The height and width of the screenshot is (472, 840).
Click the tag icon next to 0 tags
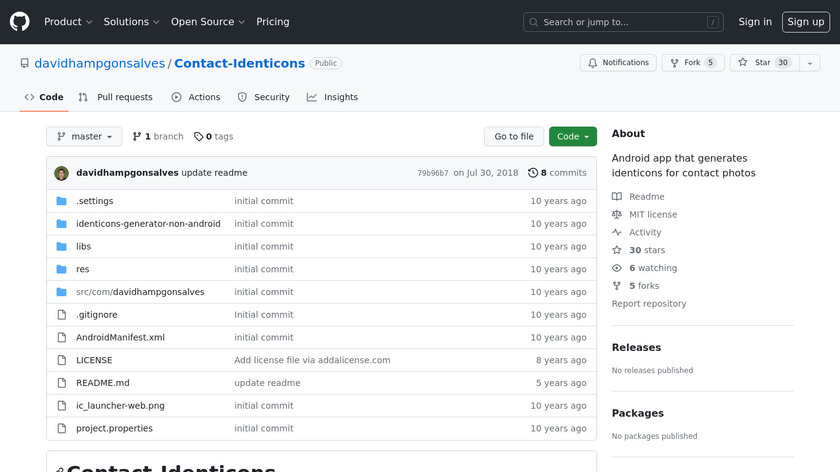(199, 137)
